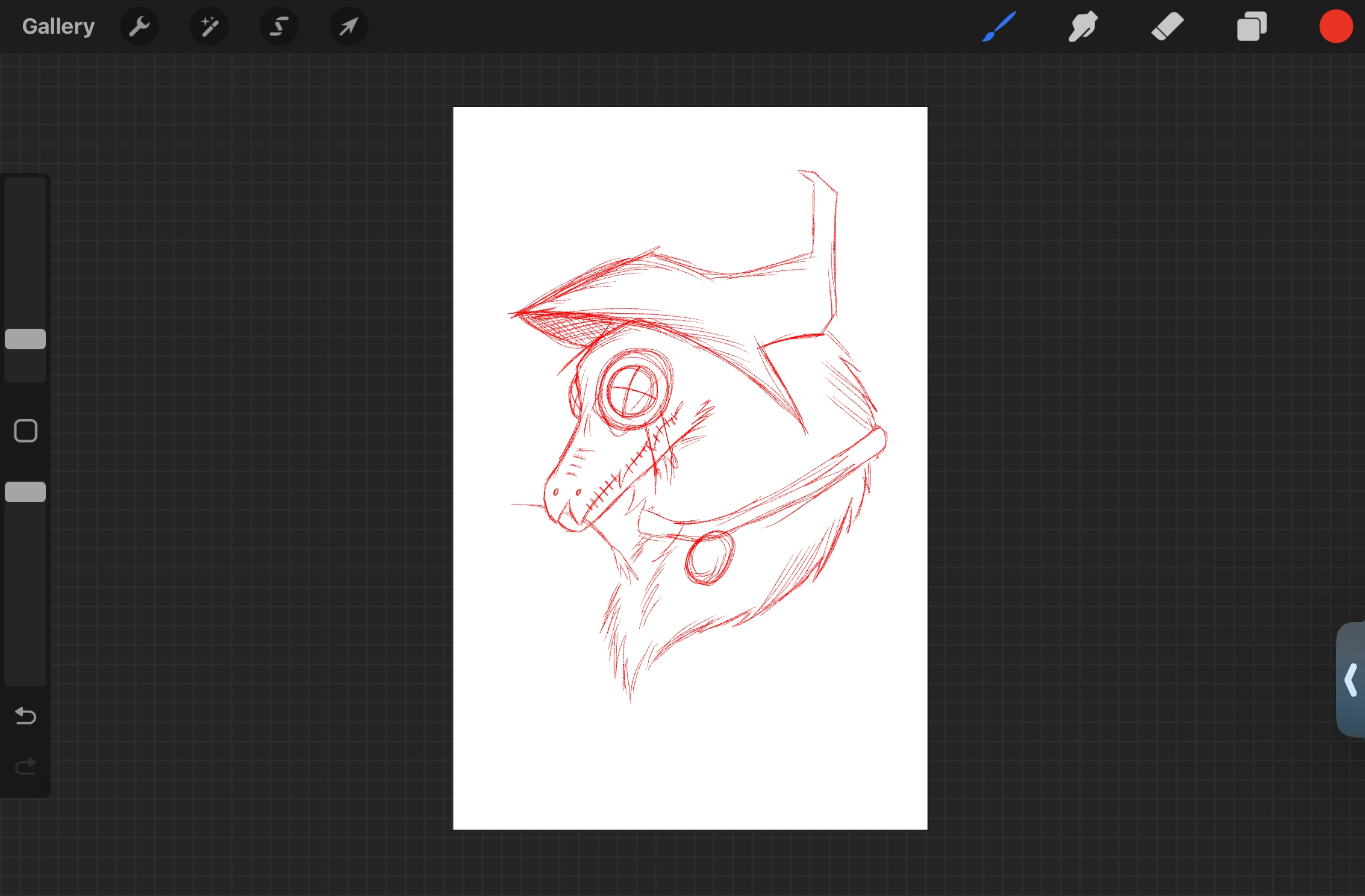
Task: Open the Actions wrench menu
Action: pos(139,26)
